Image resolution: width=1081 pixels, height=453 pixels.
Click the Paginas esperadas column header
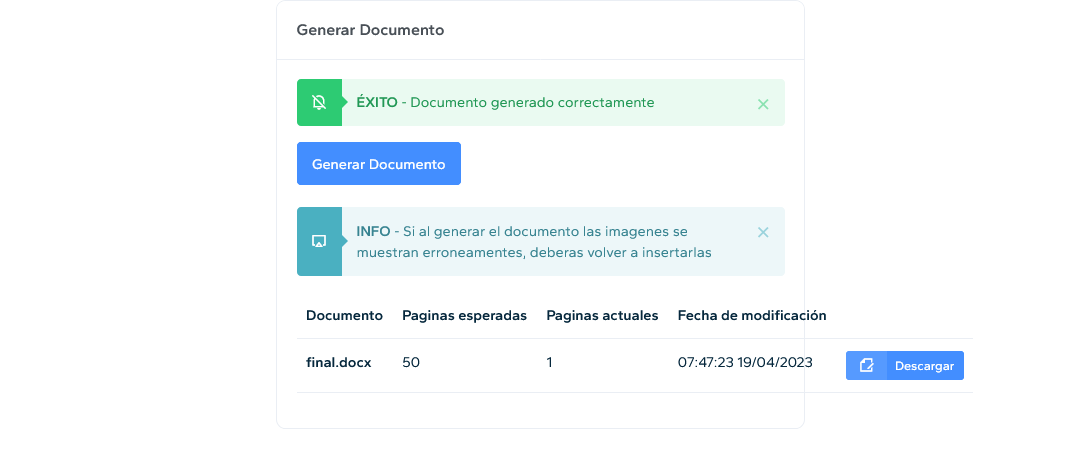[464, 315]
